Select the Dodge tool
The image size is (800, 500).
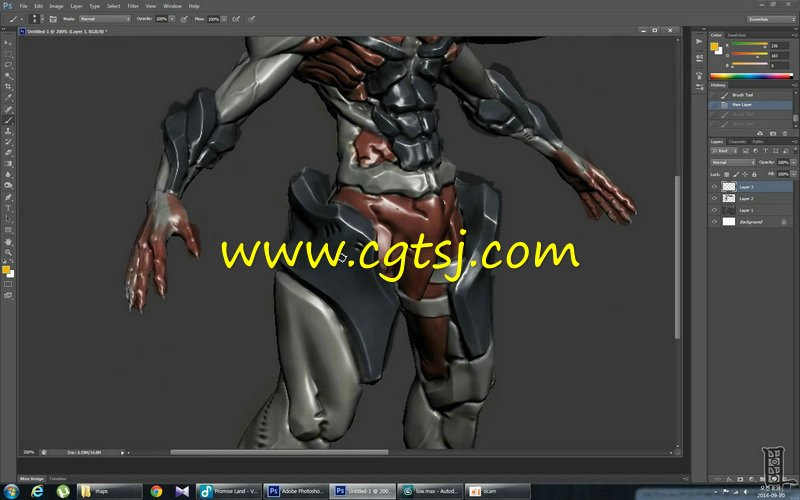(8, 185)
